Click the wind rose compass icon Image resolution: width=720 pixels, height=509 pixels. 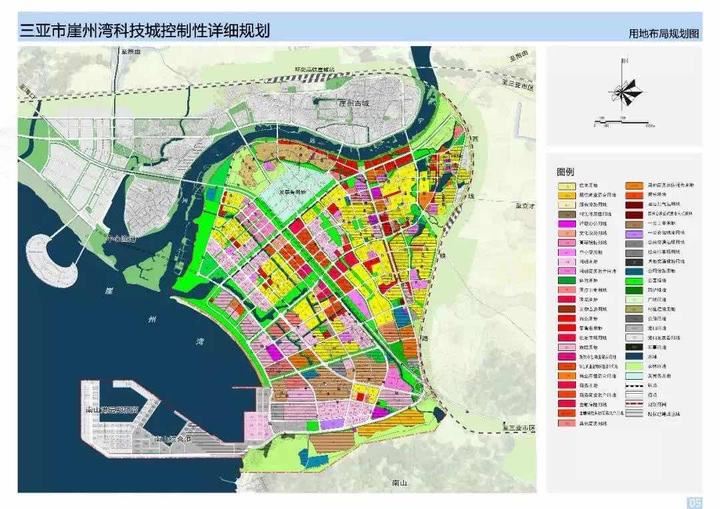point(626,88)
